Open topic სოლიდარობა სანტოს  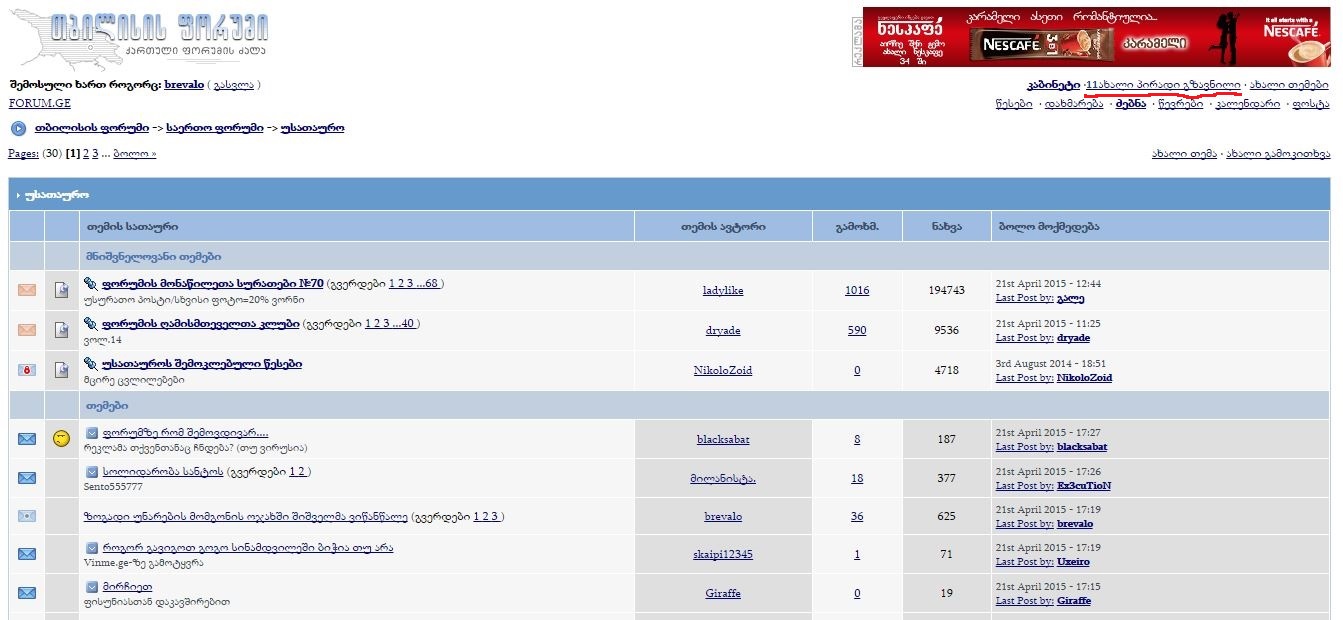pyautogui.click(x=163, y=472)
